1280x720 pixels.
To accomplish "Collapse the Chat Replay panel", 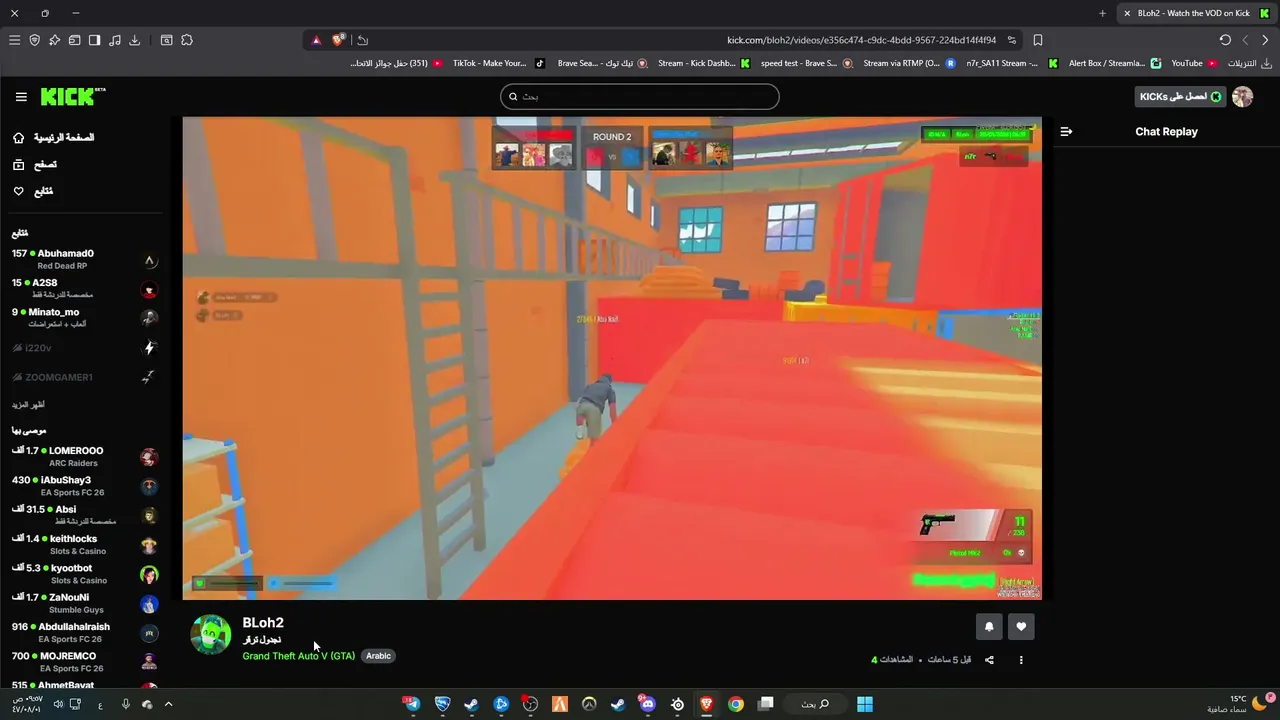I will click(1066, 131).
